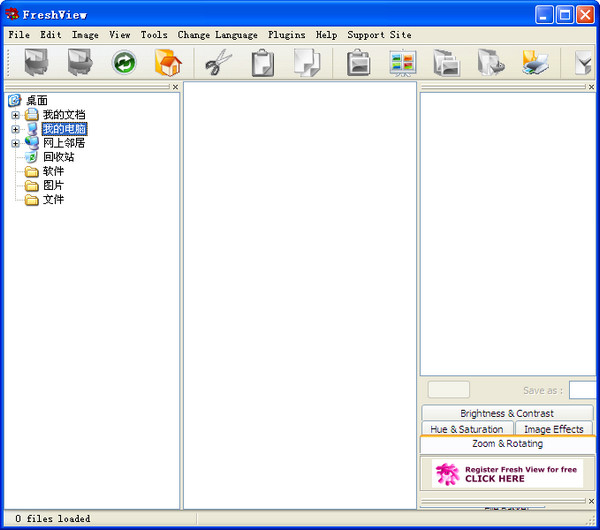Close the bottom right panel
The height and width of the screenshot is (530, 600).
point(591,501)
